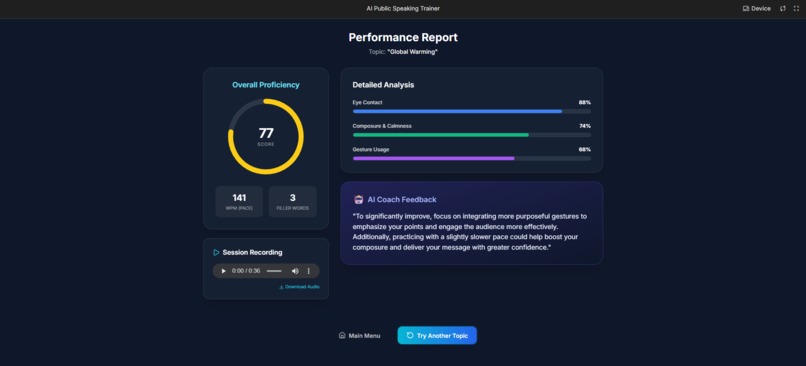
Task: Click the AI Coach robot icon
Action: coord(359,199)
